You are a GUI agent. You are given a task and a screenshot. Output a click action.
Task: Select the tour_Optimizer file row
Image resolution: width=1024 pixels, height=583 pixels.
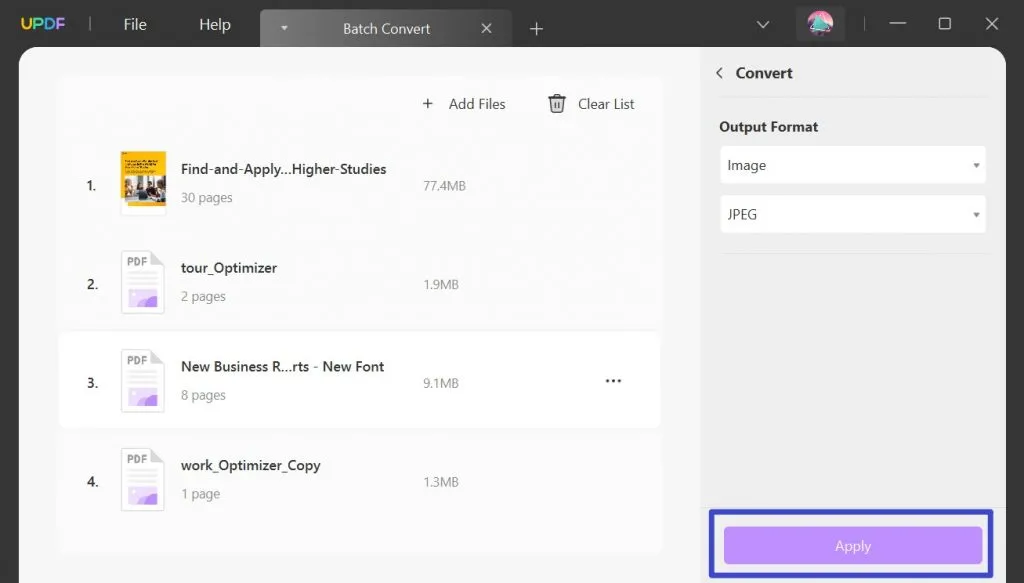coord(360,283)
